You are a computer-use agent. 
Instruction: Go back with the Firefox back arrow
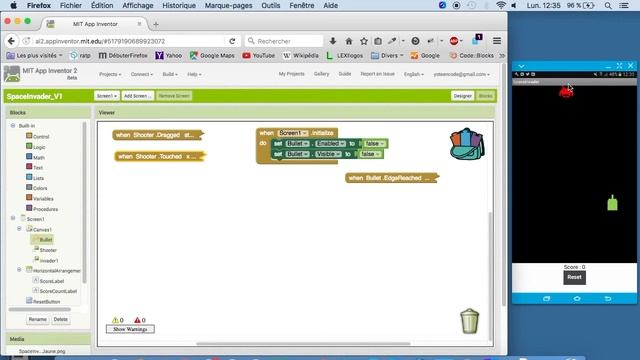[11, 41]
